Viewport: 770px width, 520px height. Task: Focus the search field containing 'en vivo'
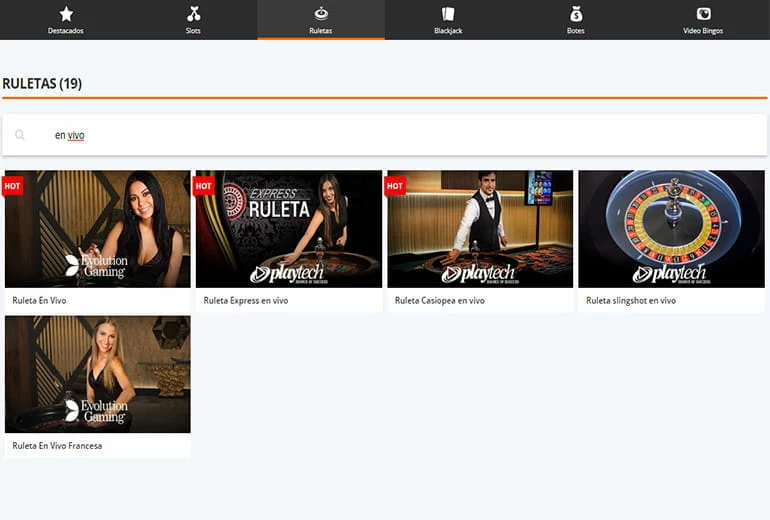coord(385,135)
